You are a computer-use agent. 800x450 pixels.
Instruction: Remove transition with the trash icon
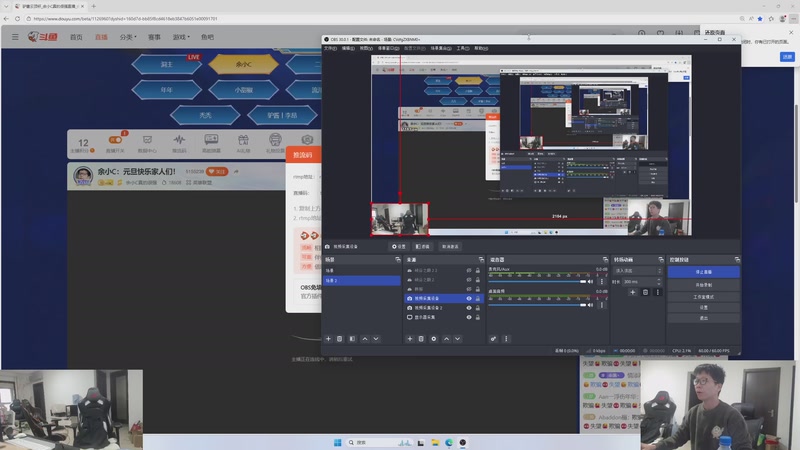coord(645,292)
